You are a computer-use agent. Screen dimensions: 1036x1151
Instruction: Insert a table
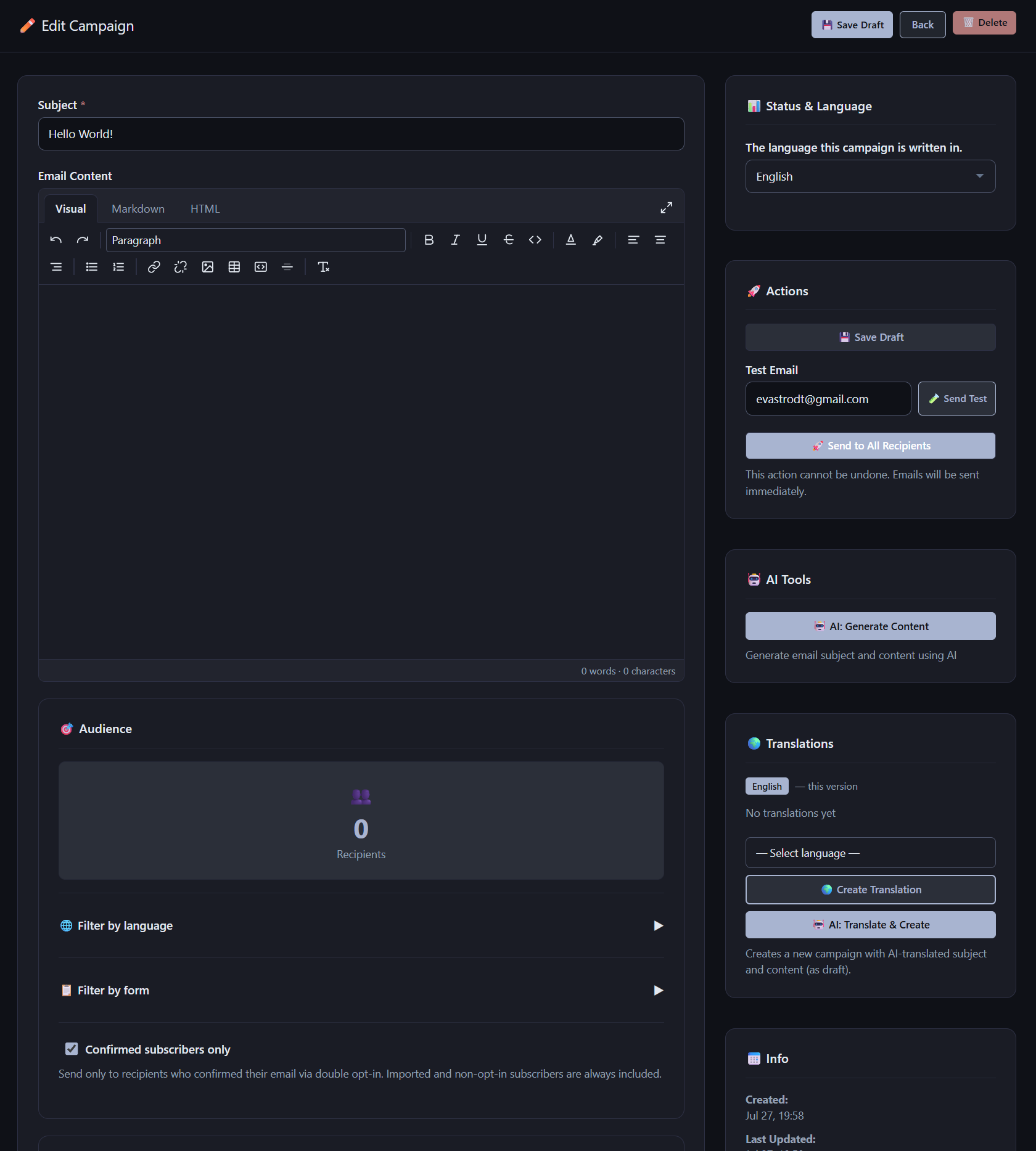234,267
